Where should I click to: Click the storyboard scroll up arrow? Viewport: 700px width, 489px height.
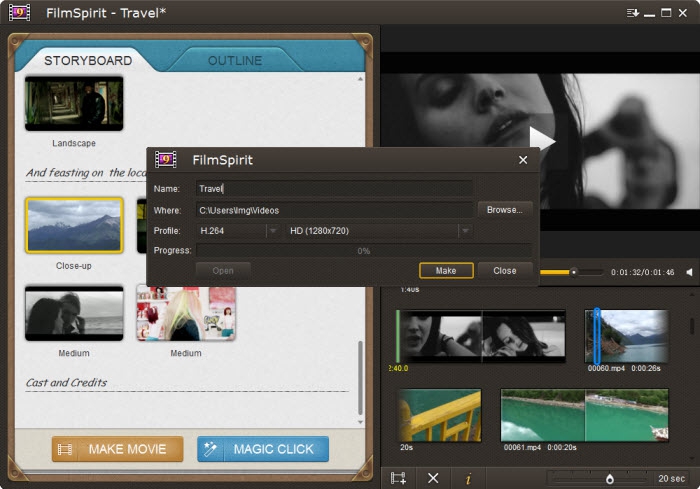coord(360,79)
